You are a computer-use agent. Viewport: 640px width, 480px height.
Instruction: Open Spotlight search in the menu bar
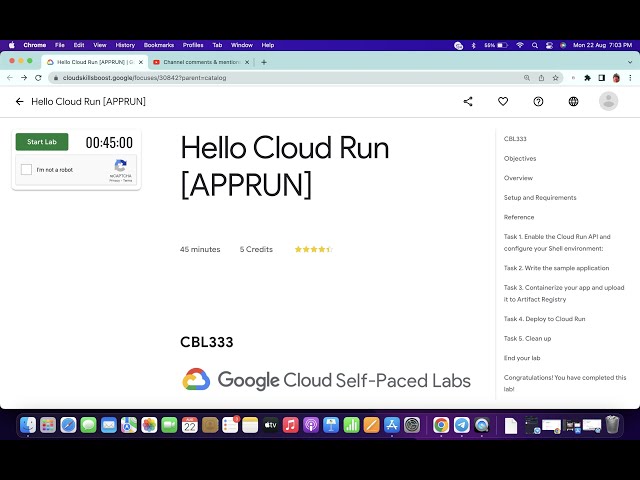tap(535, 45)
